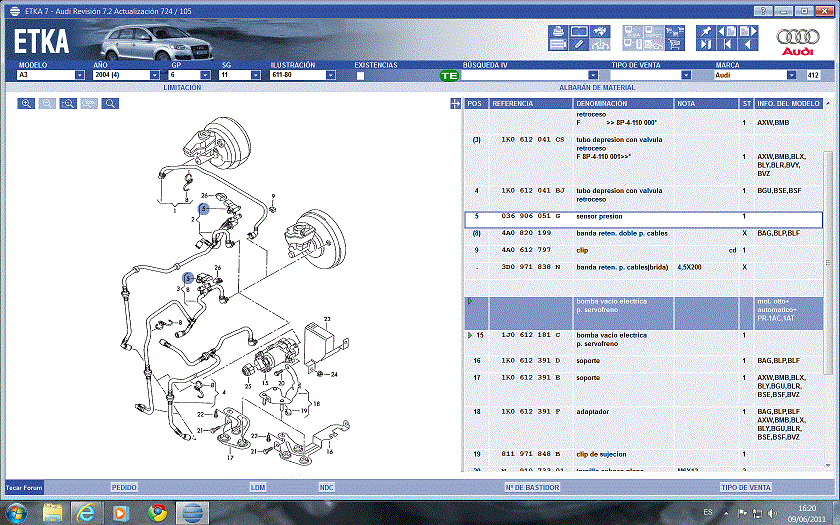Go to previous illustration page icon
This screenshot has width=840, height=525.
point(727,32)
